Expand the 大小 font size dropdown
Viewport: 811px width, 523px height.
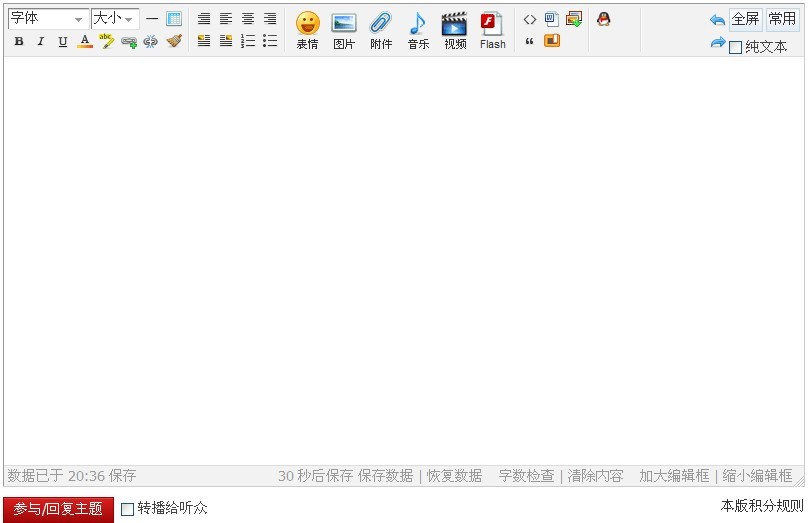(x=114, y=19)
